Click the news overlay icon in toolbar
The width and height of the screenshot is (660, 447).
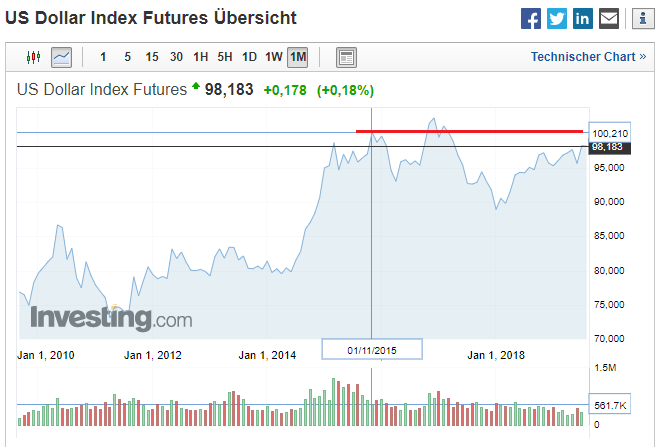[x=346, y=57]
